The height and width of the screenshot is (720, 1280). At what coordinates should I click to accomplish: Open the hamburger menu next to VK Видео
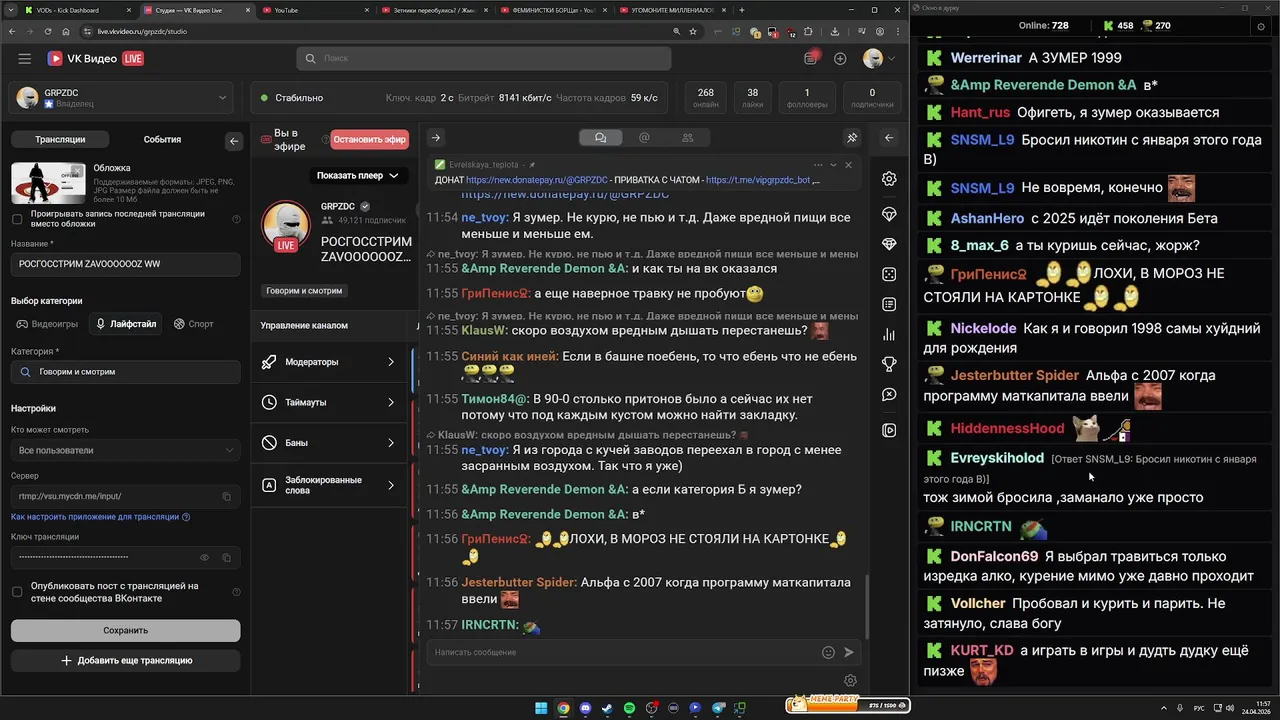pos(24,59)
